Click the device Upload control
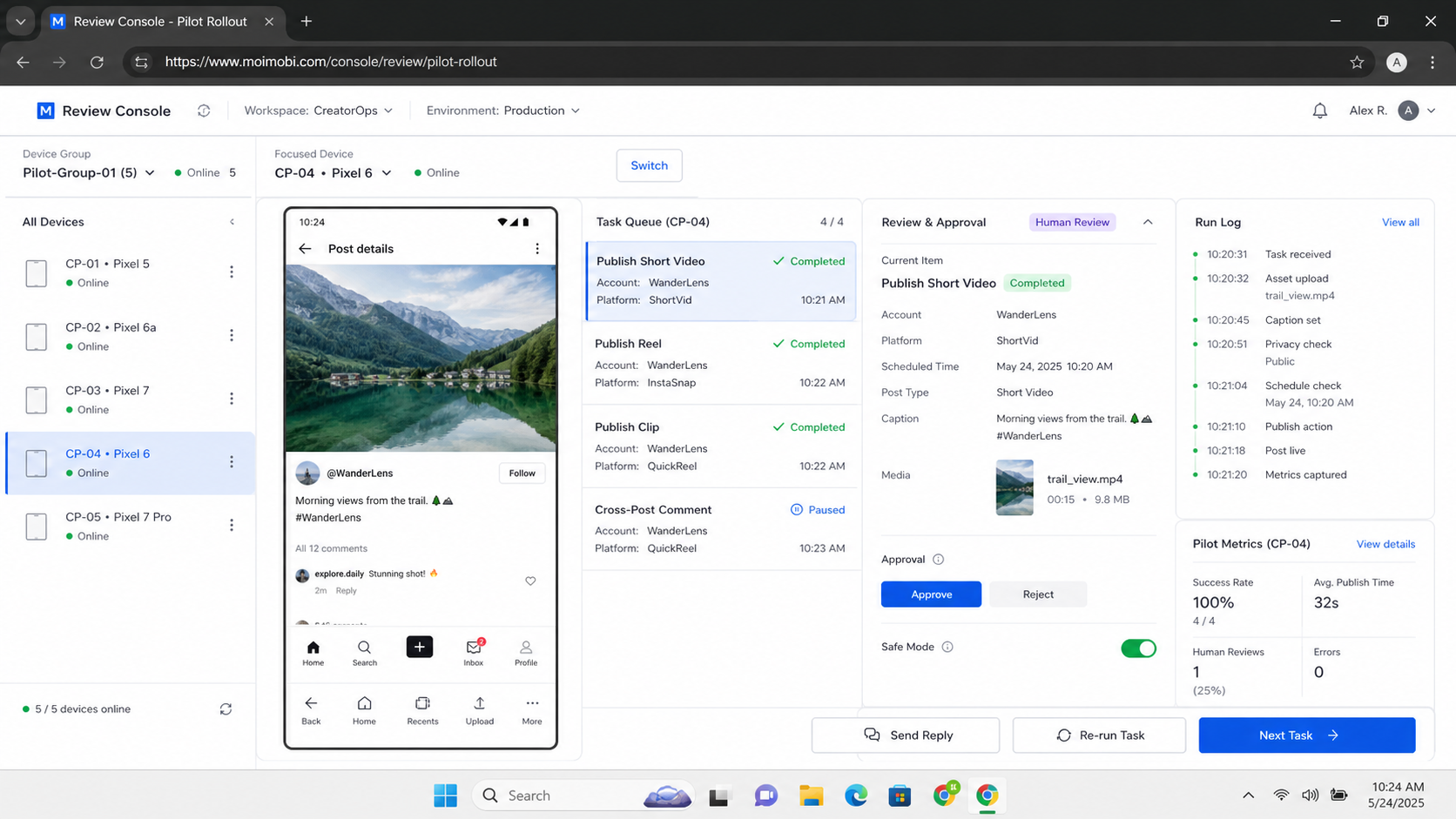Image resolution: width=1456 pixels, height=819 pixels. [479, 710]
